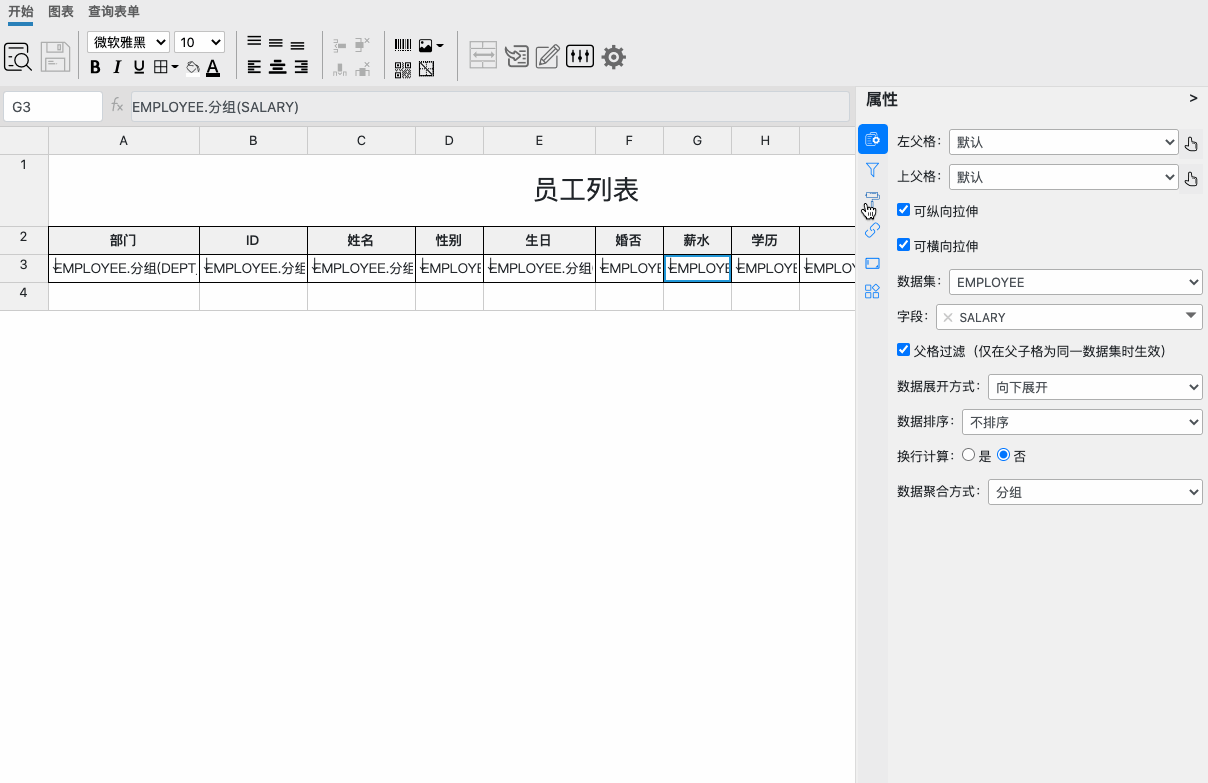Open the filter funnel sidebar tab
This screenshot has width=1208, height=783.
[872, 170]
